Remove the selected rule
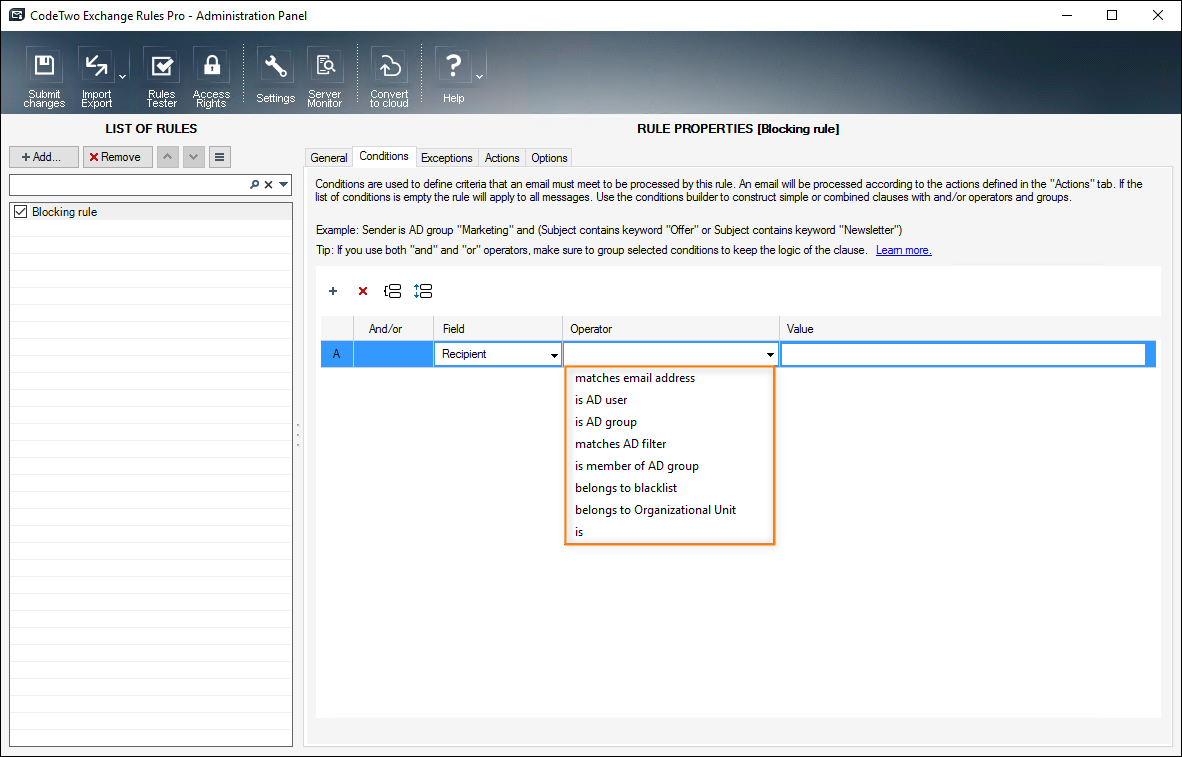Viewport: 1182px width, 757px height. coord(118,157)
